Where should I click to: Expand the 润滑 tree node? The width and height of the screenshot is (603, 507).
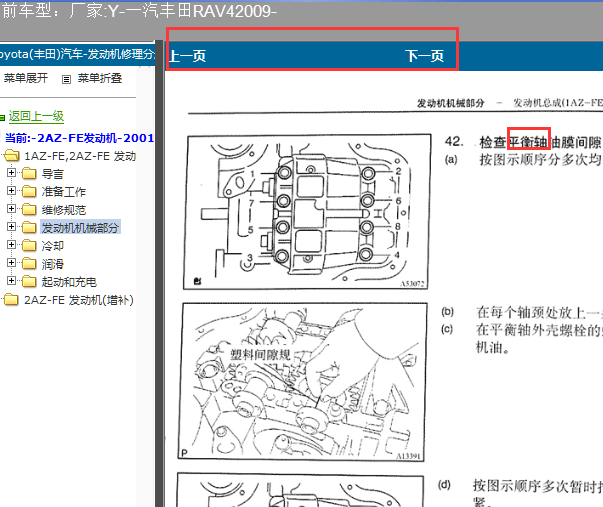[11, 262]
